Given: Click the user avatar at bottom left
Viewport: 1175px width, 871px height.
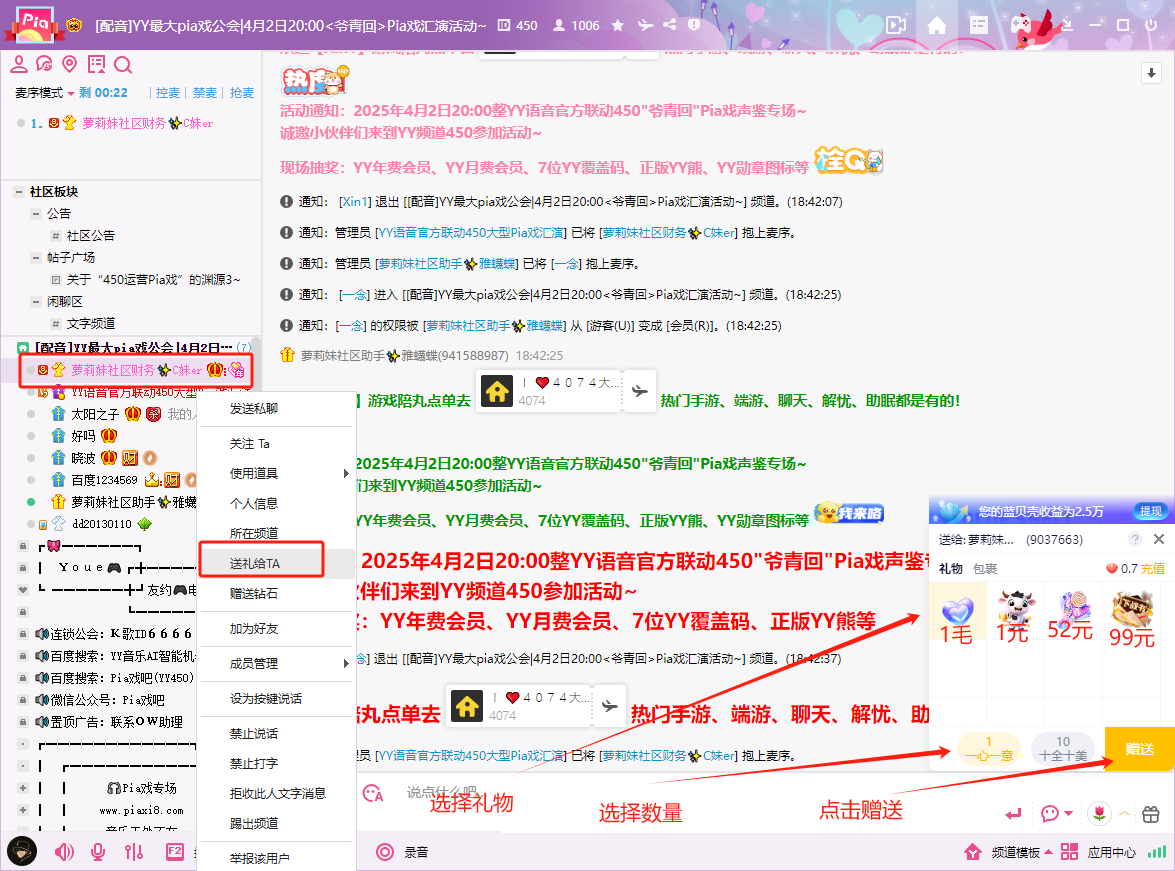Looking at the screenshot, I should coord(22,852).
